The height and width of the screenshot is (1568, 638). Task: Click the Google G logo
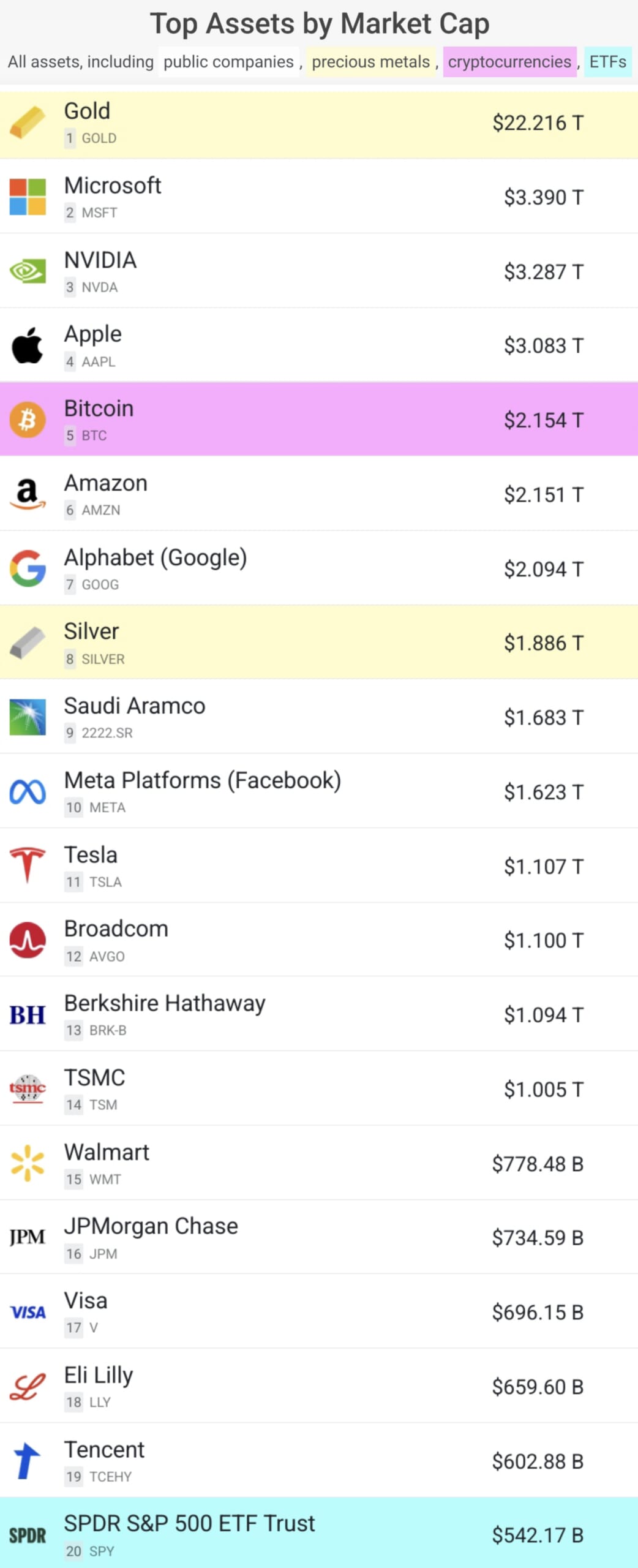28,568
